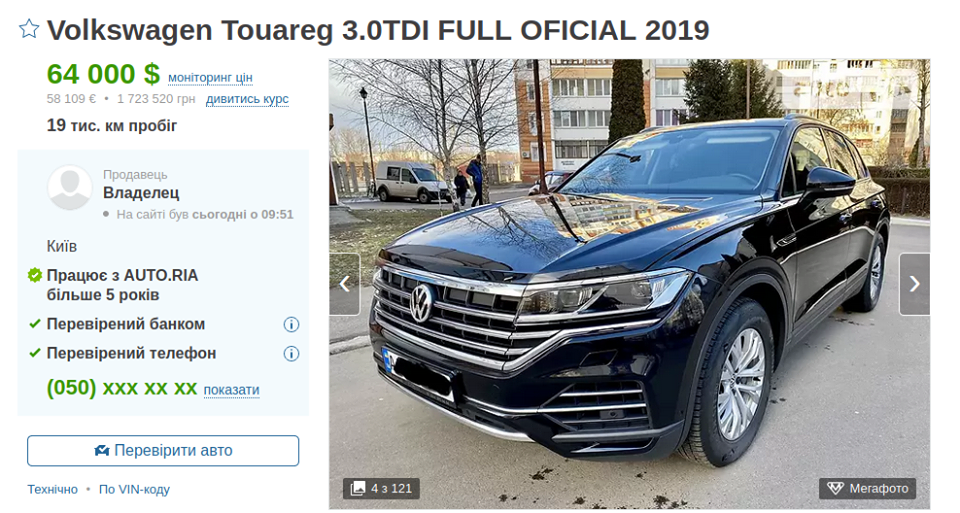Click the Перевірити авто button

click(163, 451)
